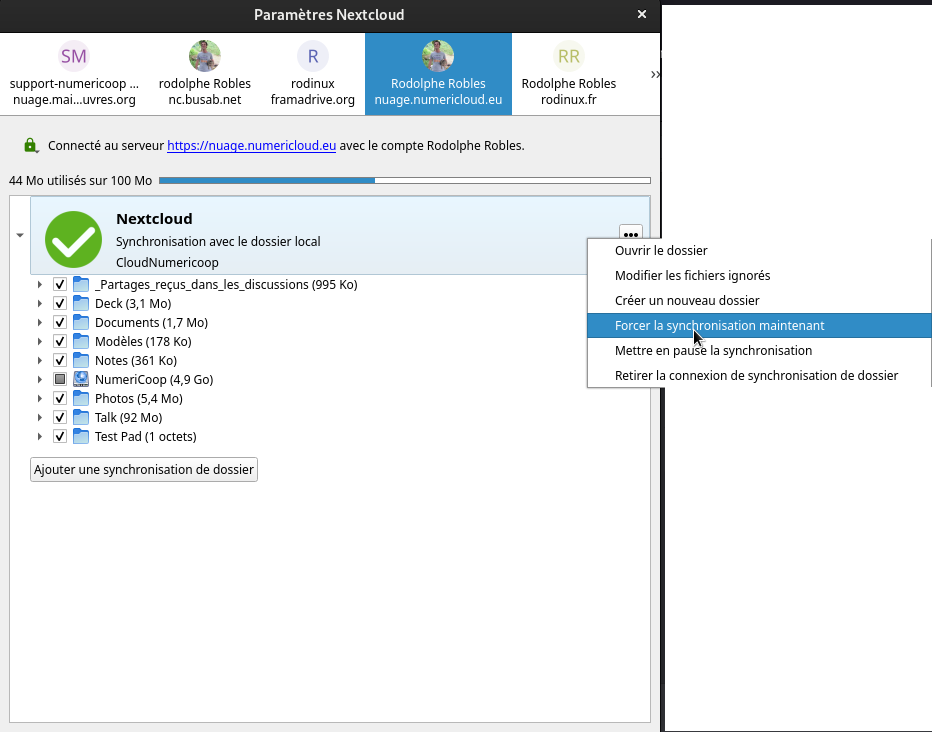The height and width of the screenshot is (732, 932).
Task: Click the NumeriCoop shared folder icon
Action: 81,380
